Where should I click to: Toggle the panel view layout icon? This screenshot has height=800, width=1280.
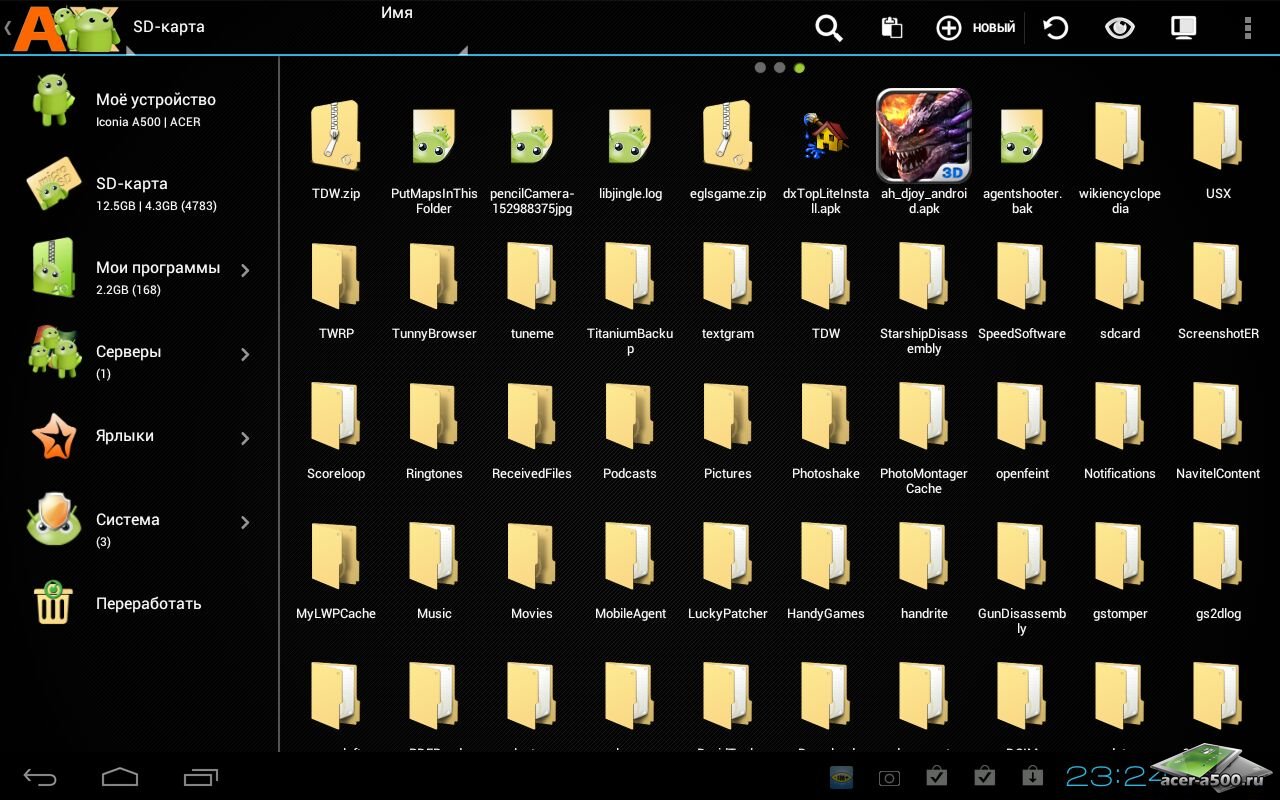click(x=1183, y=28)
